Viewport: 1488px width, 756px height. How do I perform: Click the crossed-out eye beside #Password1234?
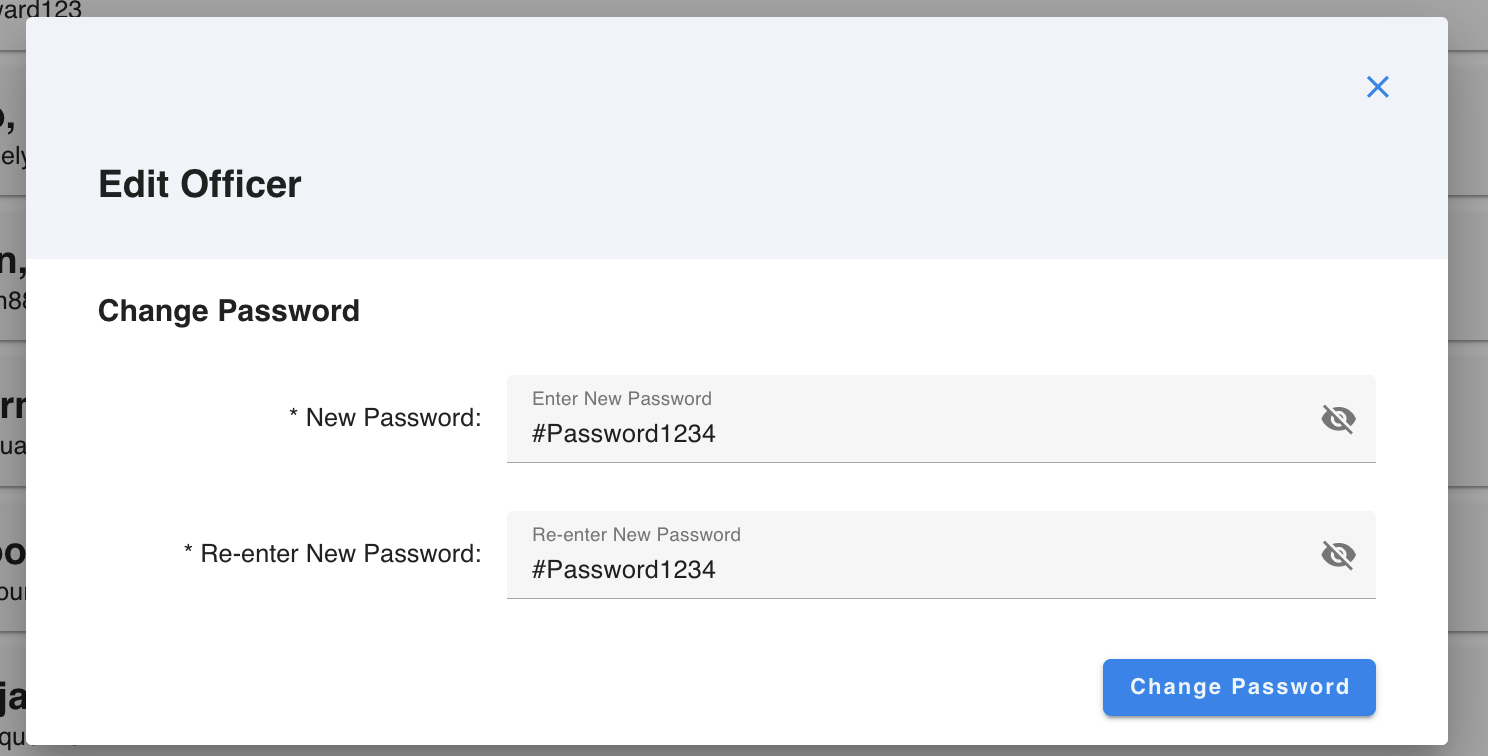1338,419
